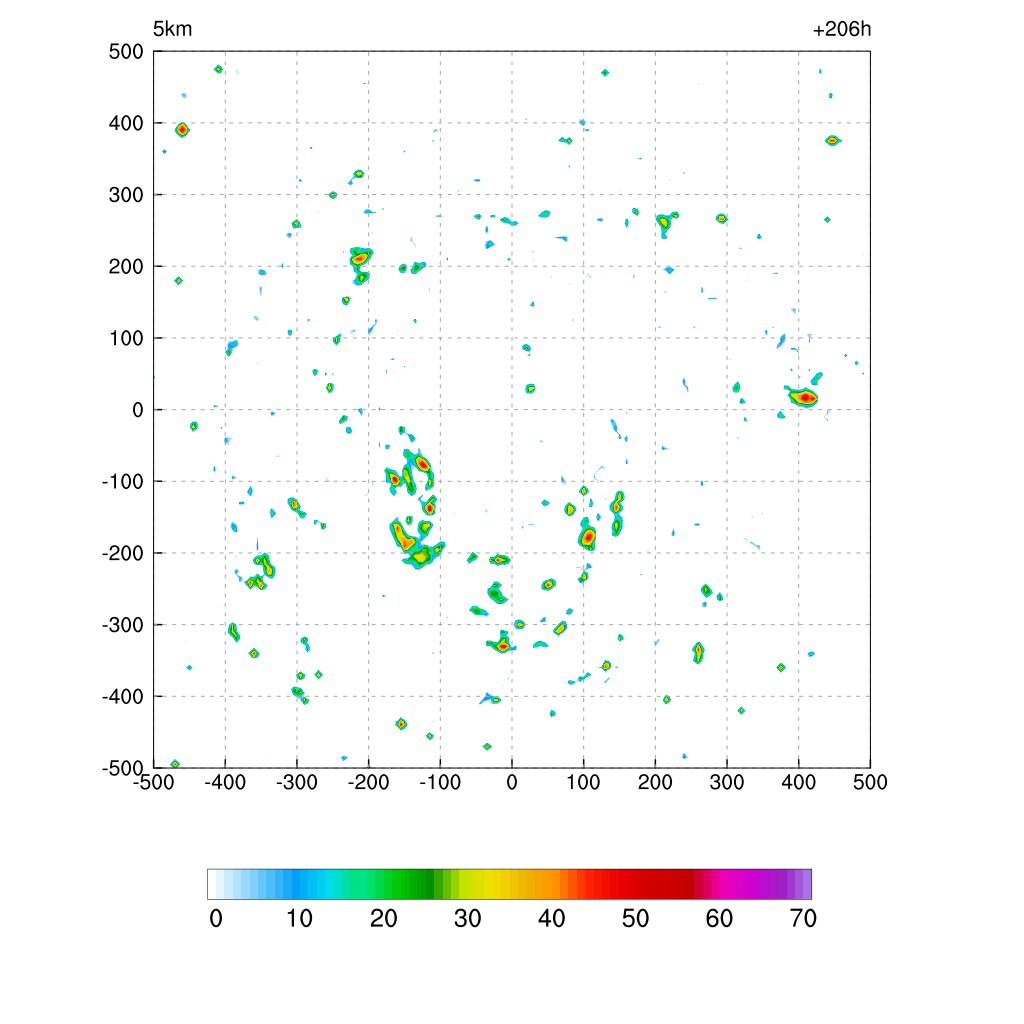Click the colorbar label 60

719,919
